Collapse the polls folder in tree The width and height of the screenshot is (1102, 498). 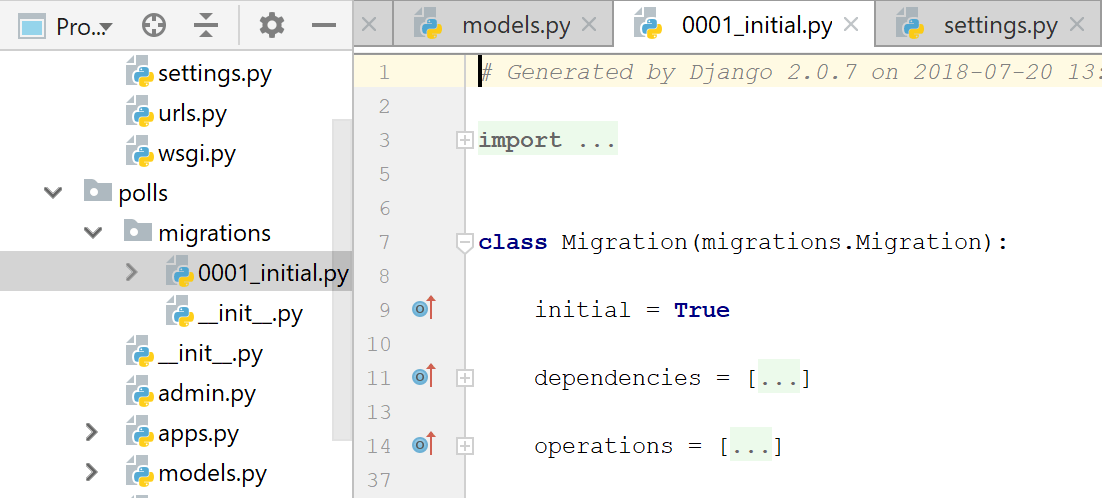54,193
